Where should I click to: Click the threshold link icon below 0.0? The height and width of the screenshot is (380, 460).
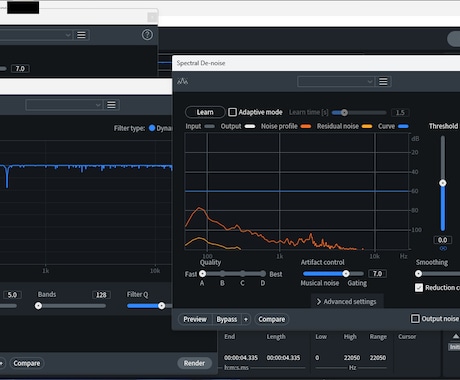point(443,248)
